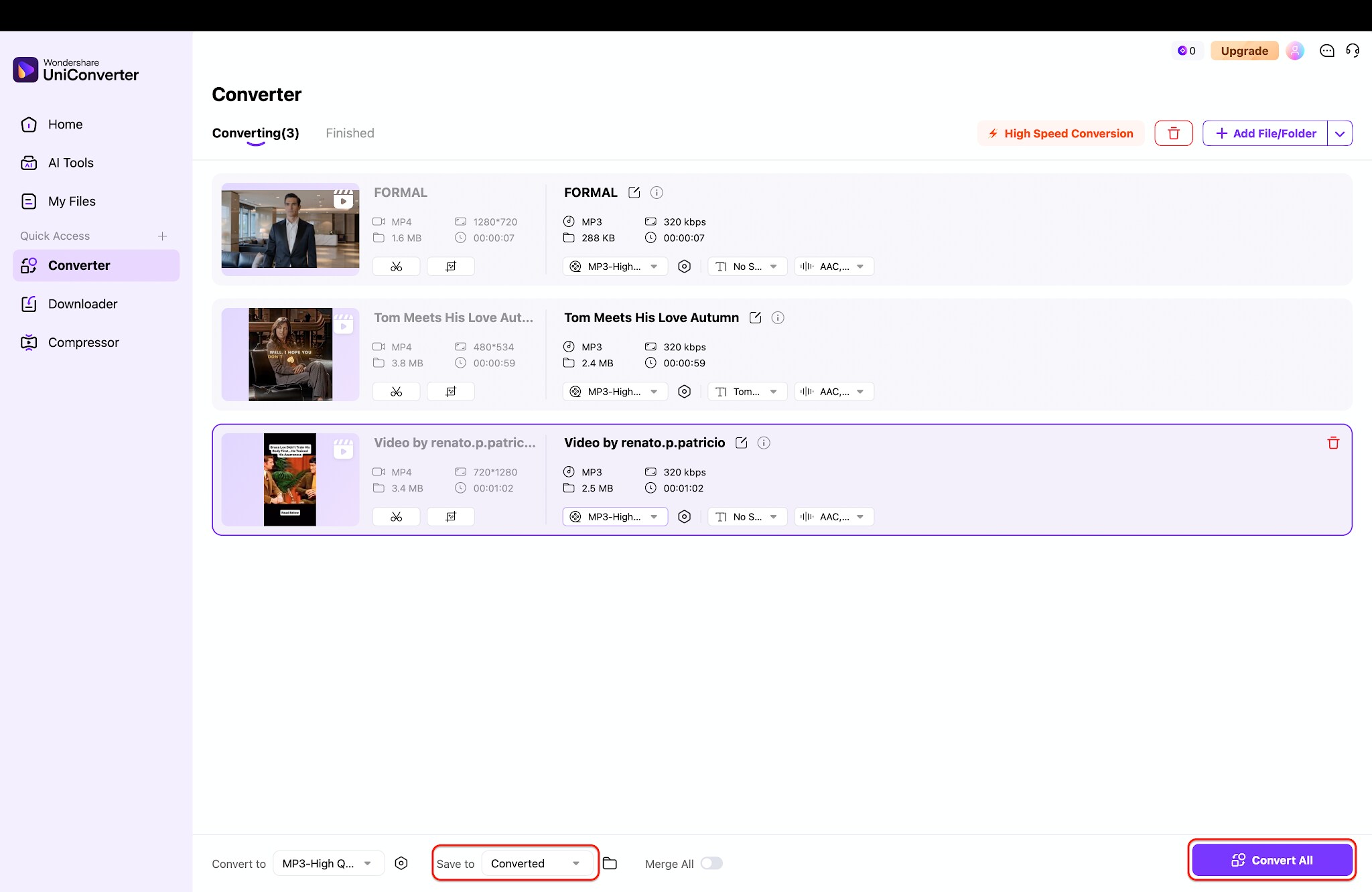This screenshot has height=892, width=1372.
Task: Open the output folder icon
Action: (x=610, y=863)
